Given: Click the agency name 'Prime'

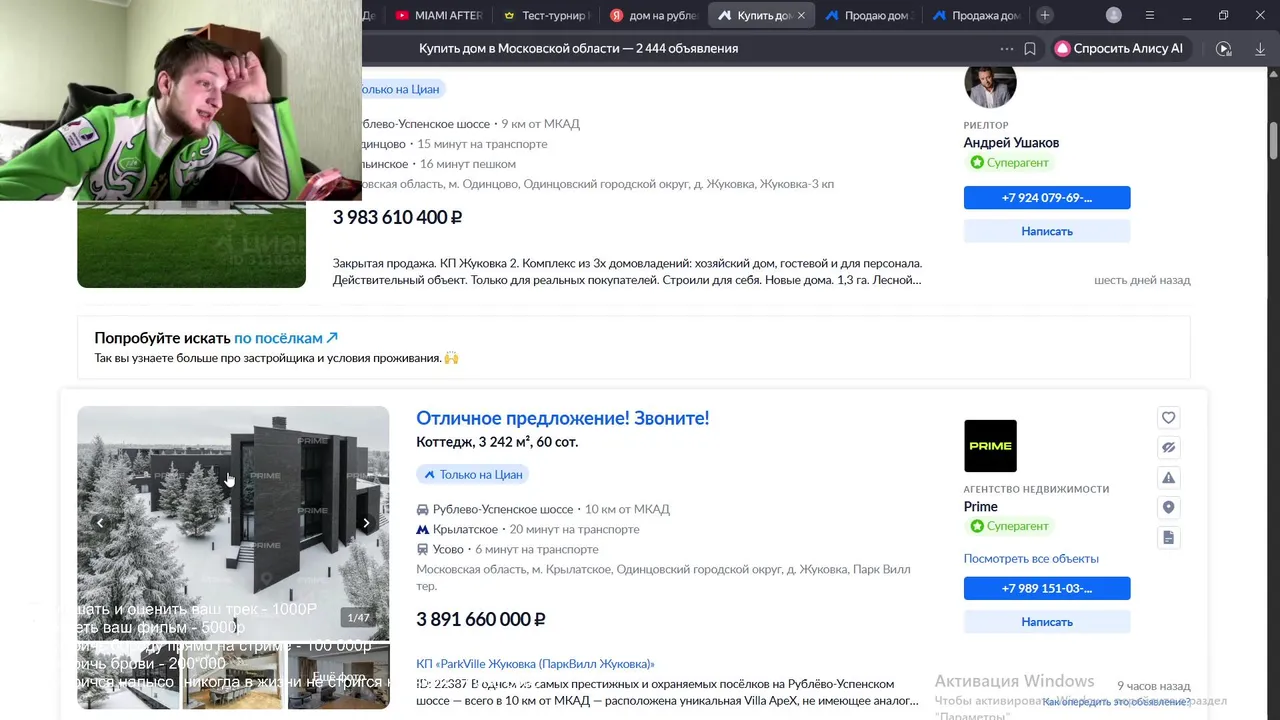Looking at the screenshot, I should click(x=981, y=507).
